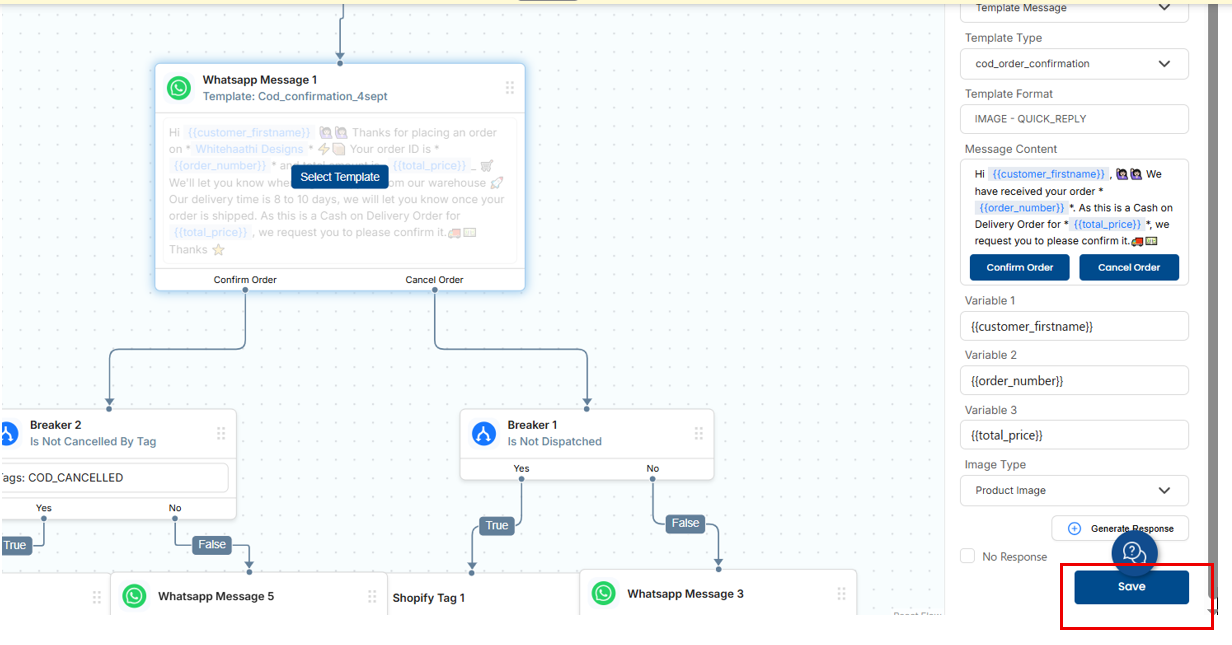Click the Is Not Cancelled By Tag text

click(93, 441)
